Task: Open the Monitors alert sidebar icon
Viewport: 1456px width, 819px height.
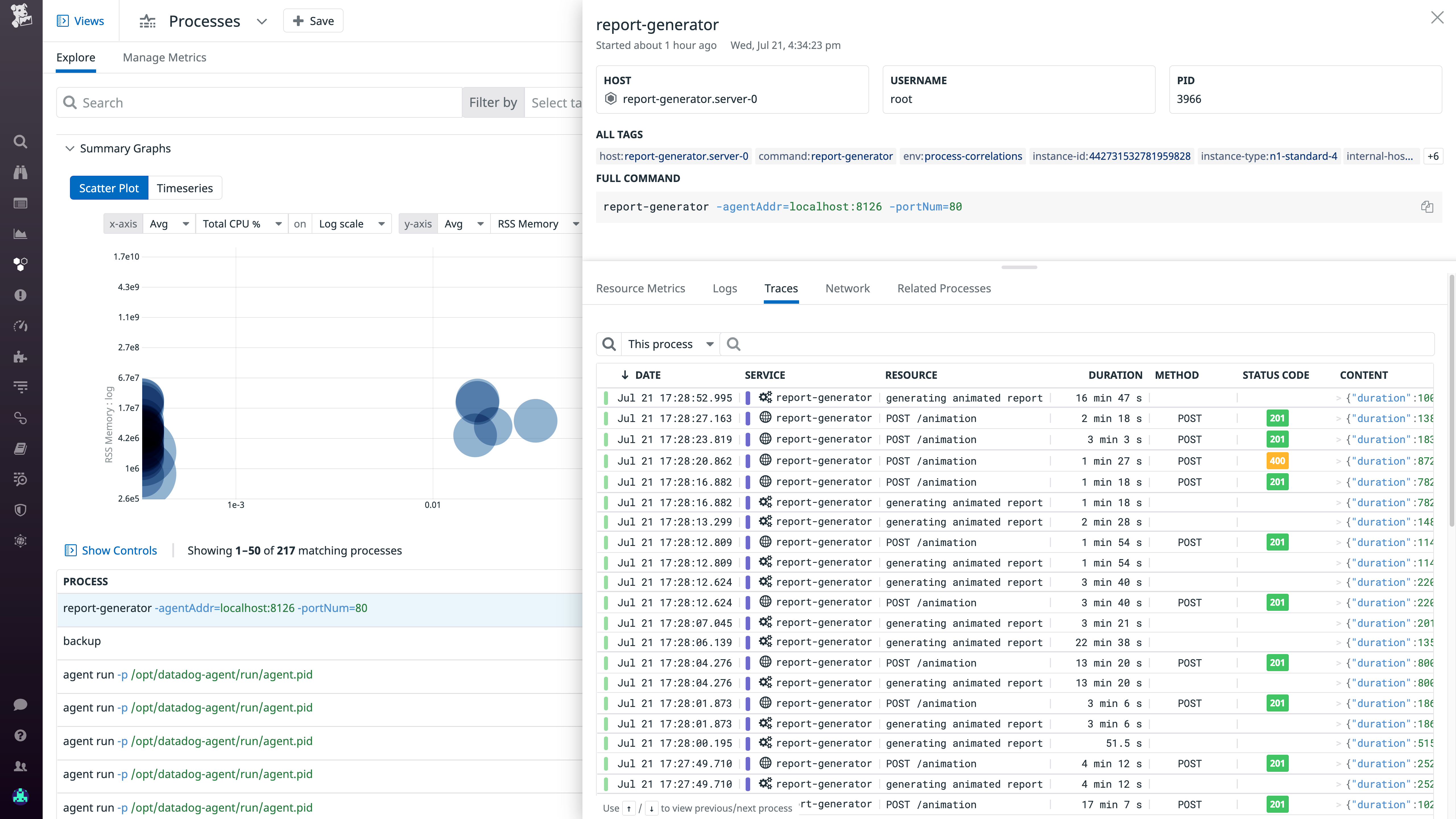Action: (20, 295)
